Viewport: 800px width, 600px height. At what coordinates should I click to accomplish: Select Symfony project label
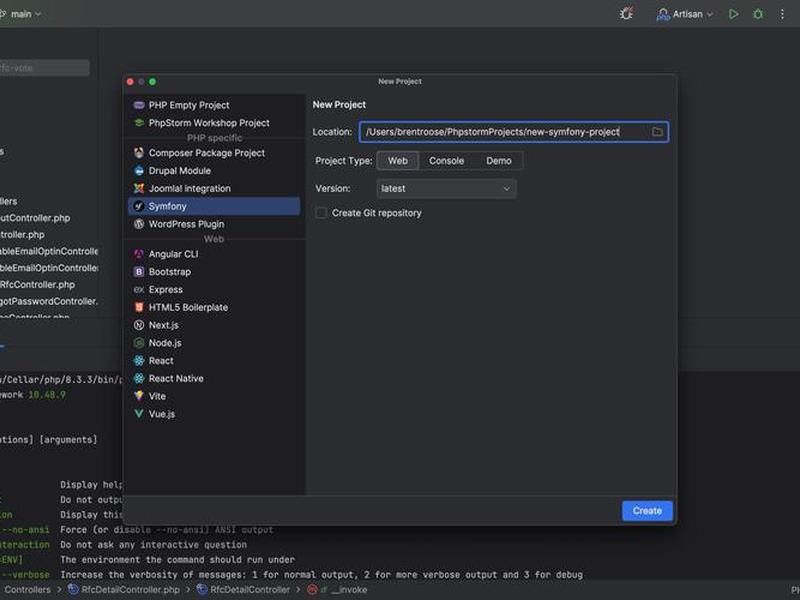click(167, 206)
